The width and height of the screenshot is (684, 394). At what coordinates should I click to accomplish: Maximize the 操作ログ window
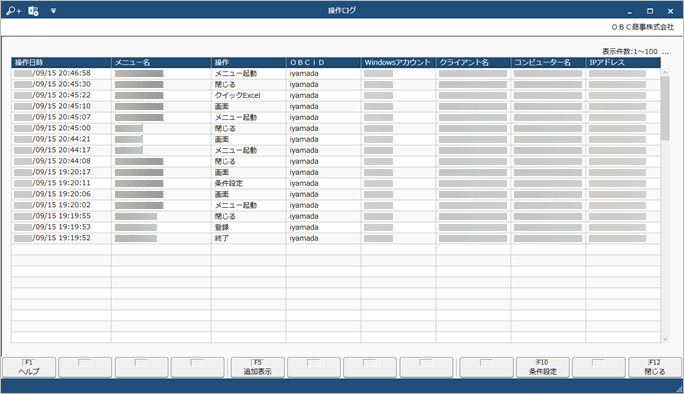click(x=650, y=11)
